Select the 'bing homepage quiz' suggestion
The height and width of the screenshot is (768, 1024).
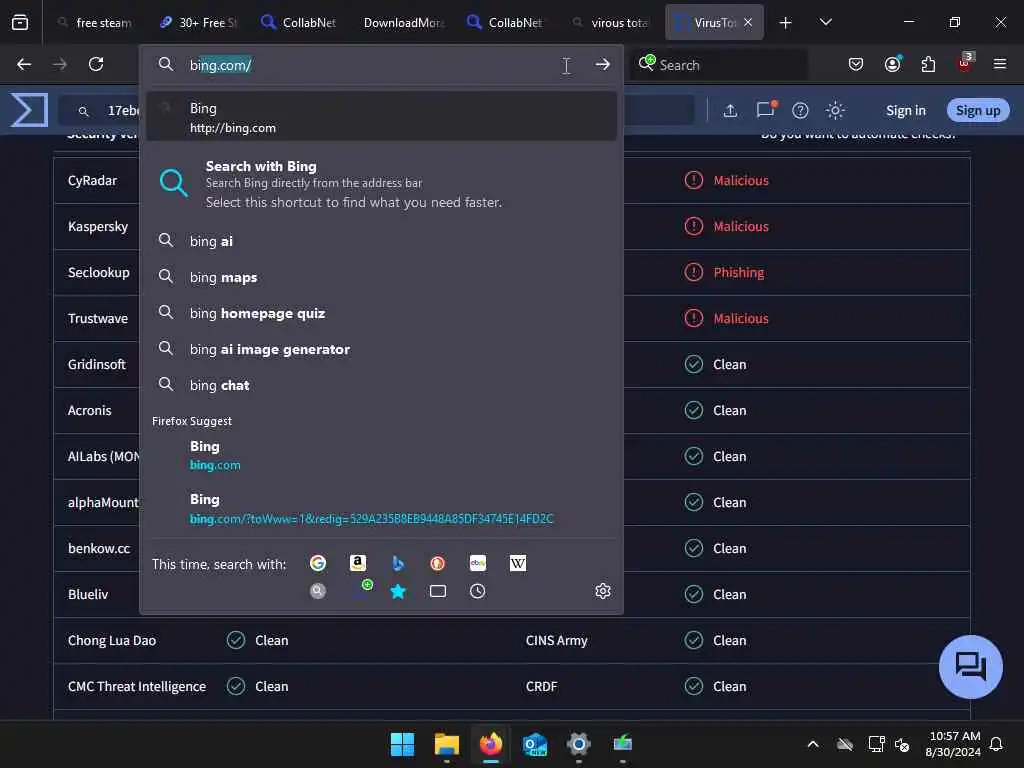click(x=381, y=313)
